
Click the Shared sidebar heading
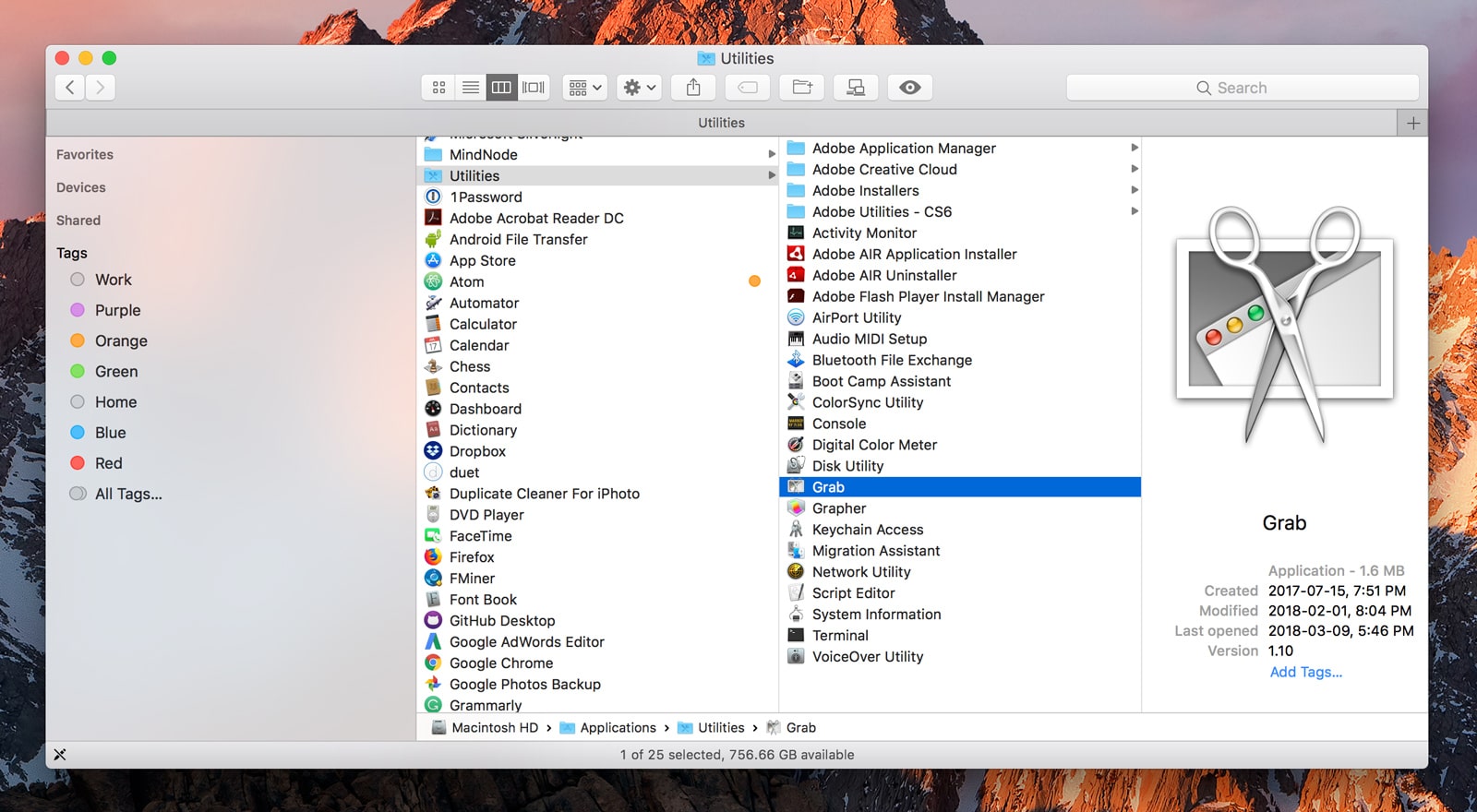tap(78, 221)
